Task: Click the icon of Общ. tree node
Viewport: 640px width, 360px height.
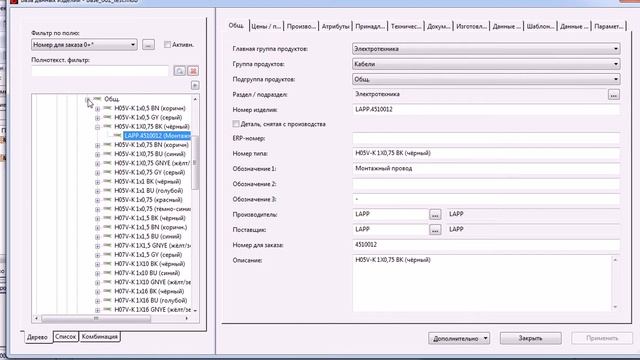Action: point(97,99)
